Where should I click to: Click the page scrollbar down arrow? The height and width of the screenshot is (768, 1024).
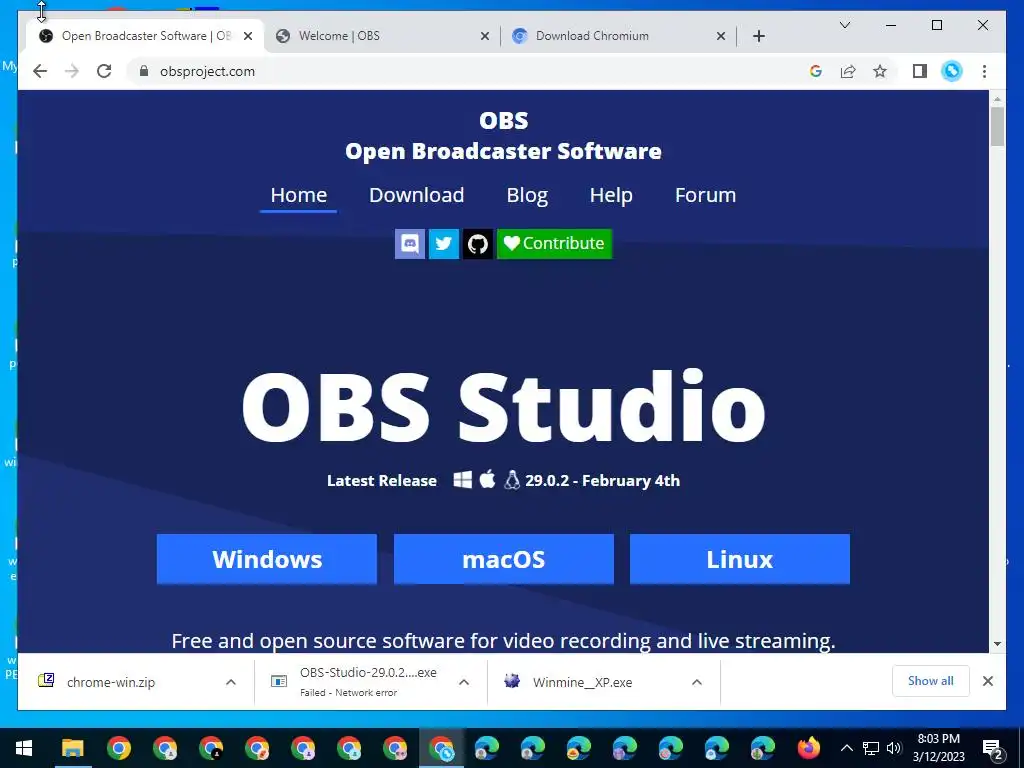tap(997, 644)
